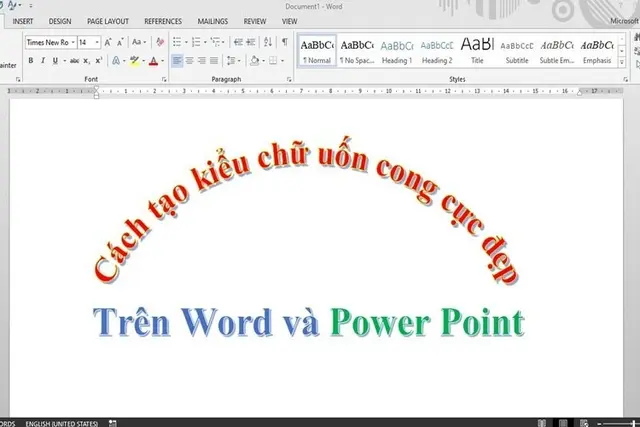Expand underline style options arrow
Screen dimensions: 640x427
coord(64,61)
